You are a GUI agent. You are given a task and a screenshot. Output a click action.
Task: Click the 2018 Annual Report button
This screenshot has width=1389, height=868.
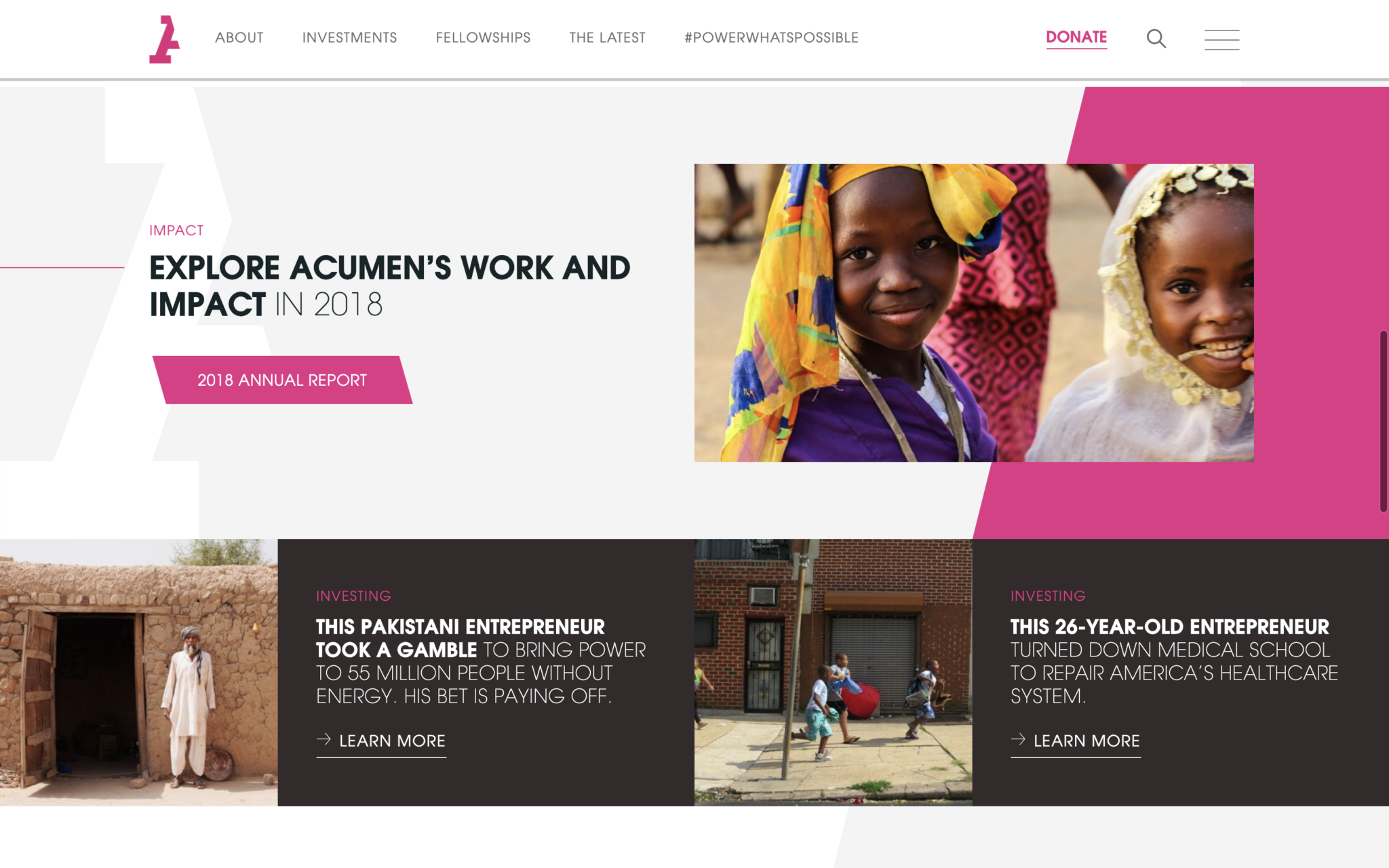click(282, 380)
